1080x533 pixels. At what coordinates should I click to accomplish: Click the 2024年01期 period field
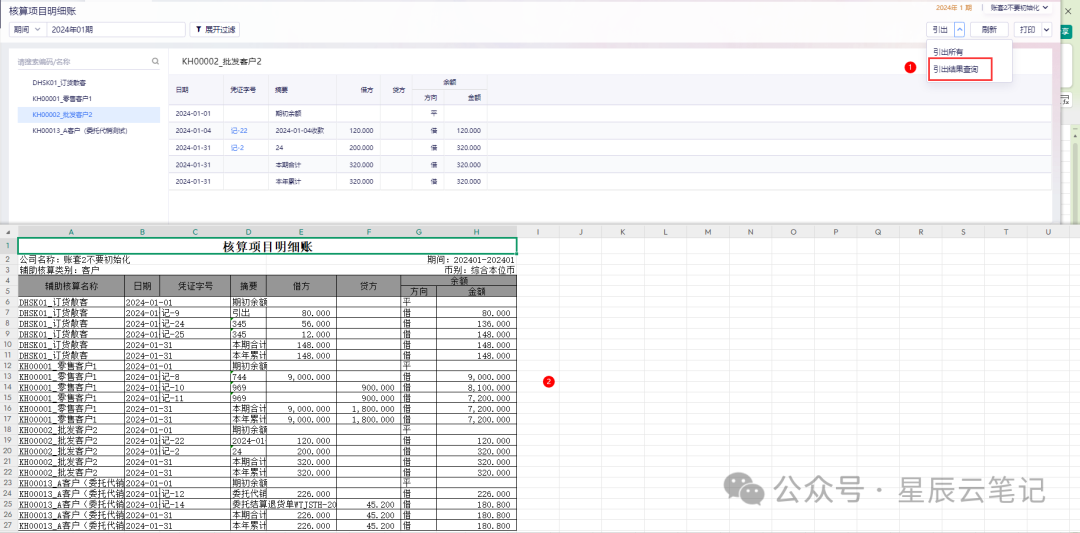pyautogui.click(x=116, y=30)
